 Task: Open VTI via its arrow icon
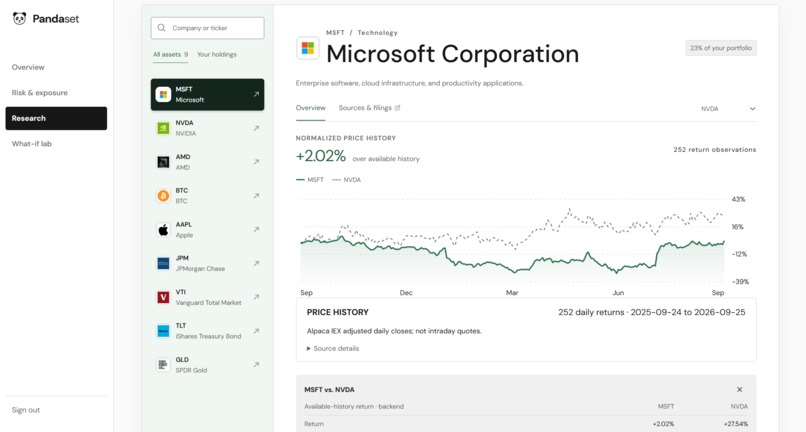click(x=256, y=297)
